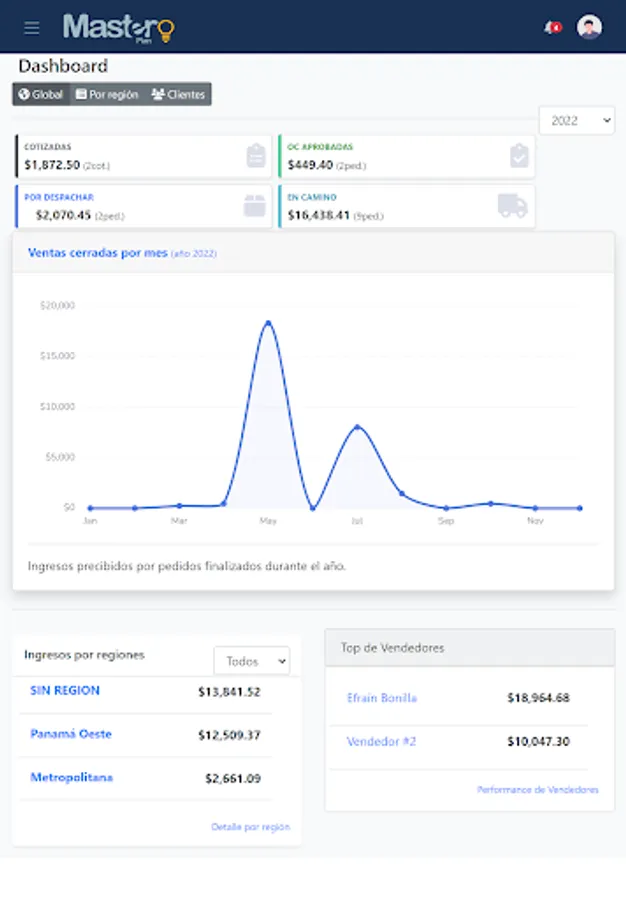Open the Panamá Oeste region link
Screen dimensions: 626x900
click(x=71, y=734)
